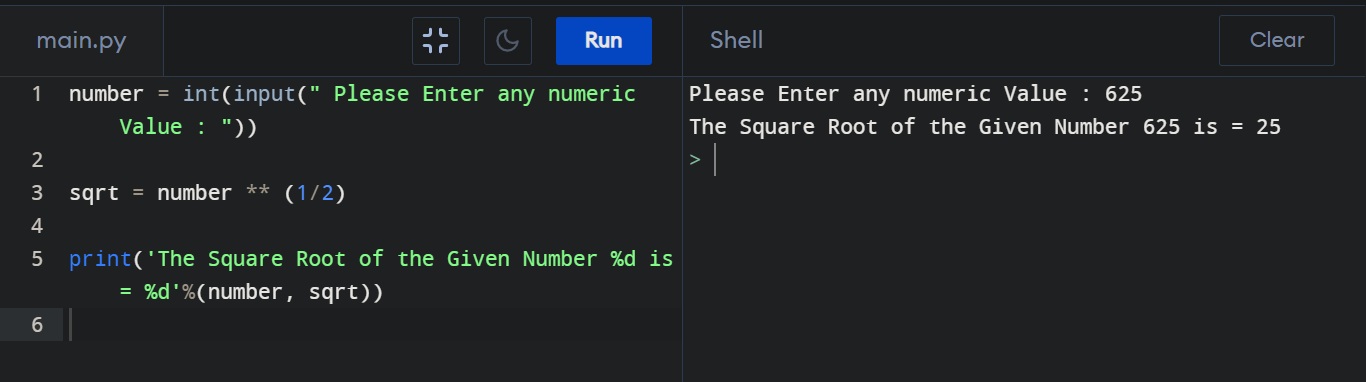Select the main.py file tab
Screen dimensions: 1366x382
tap(82, 41)
